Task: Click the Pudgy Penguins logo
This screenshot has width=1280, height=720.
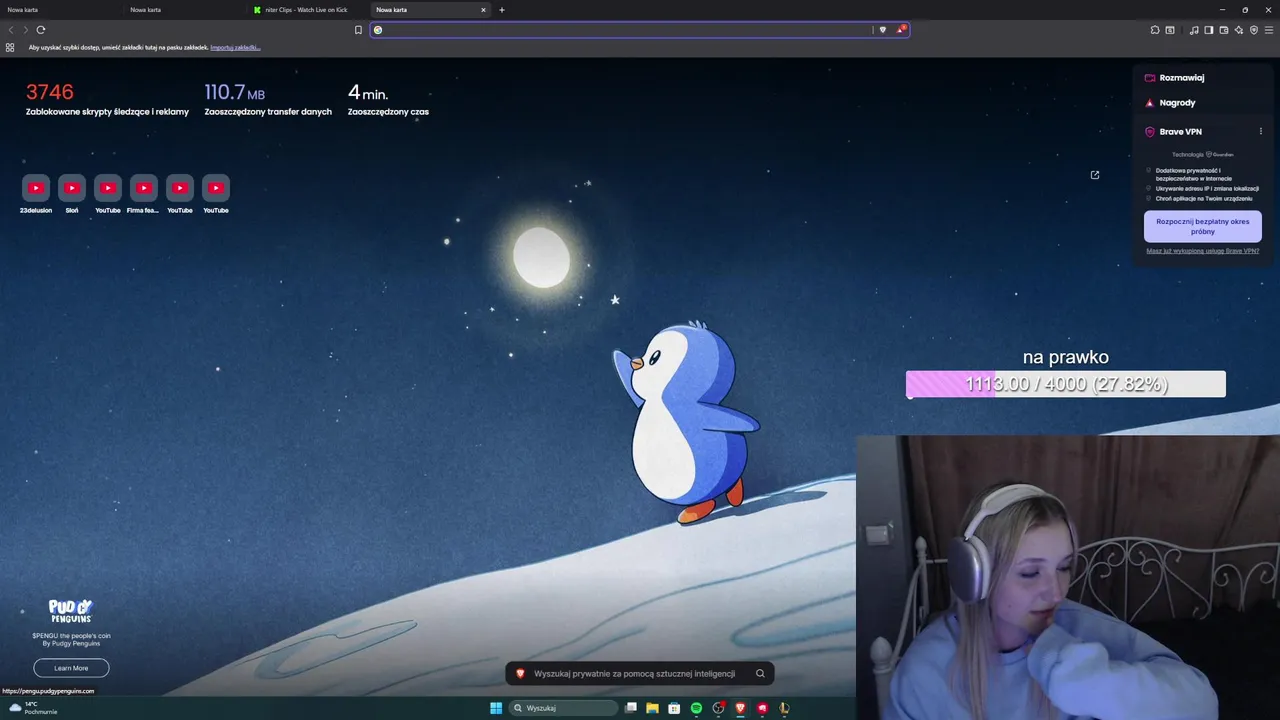Action: [x=71, y=611]
